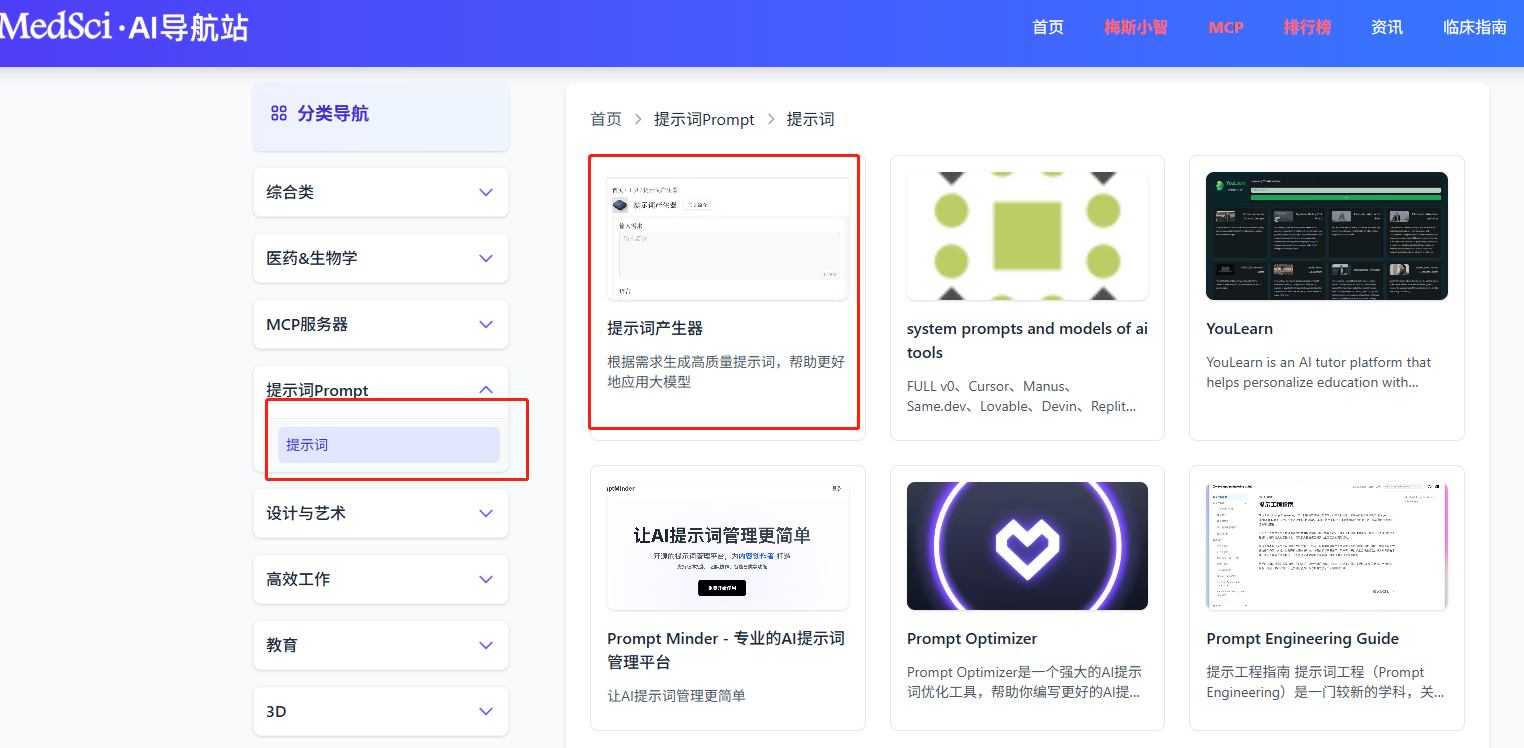Image resolution: width=1524 pixels, height=748 pixels.
Task: Click the 分类导航 grid icon
Action: click(x=279, y=114)
